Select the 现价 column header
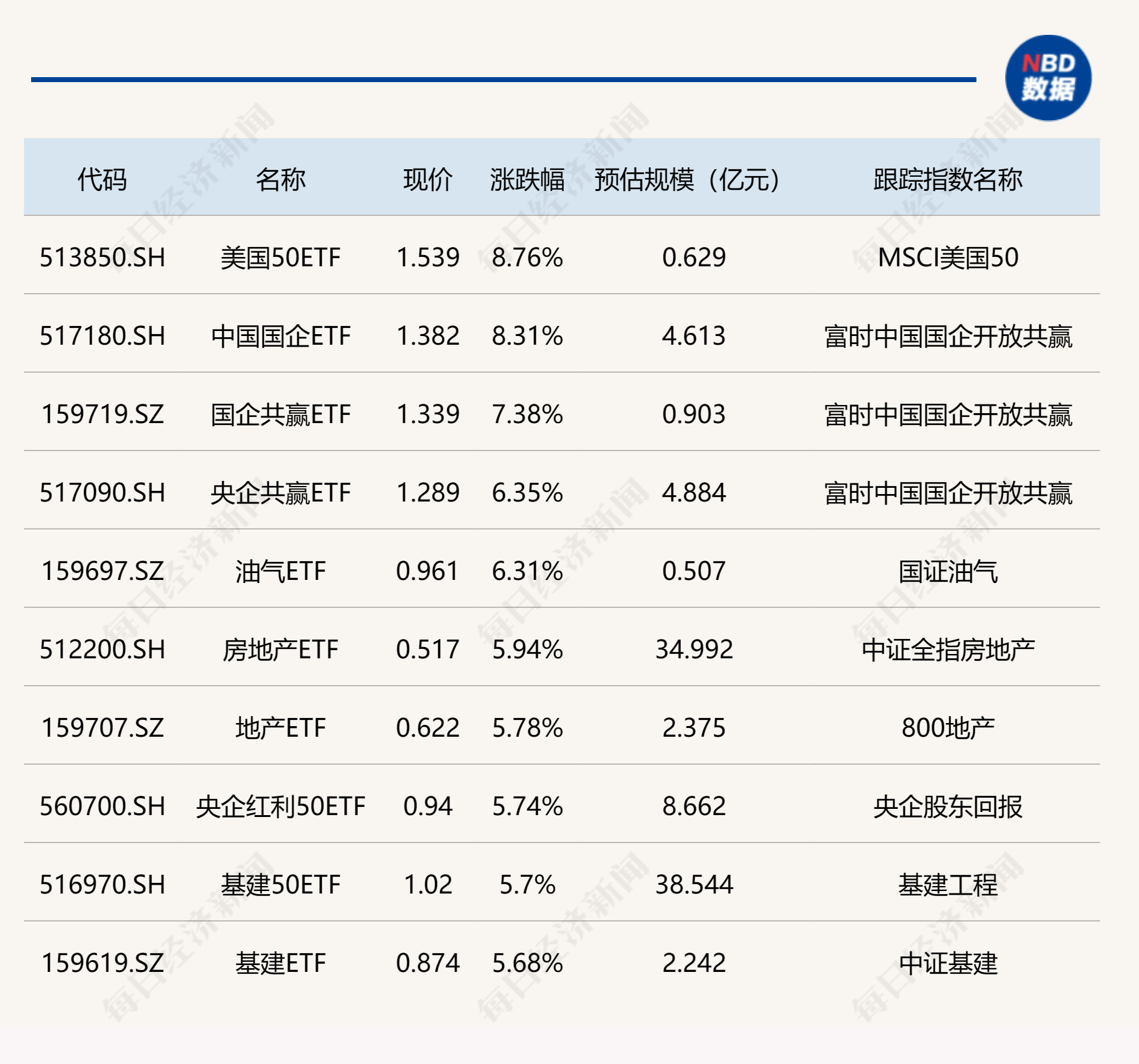The height and width of the screenshot is (1064, 1139). click(428, 180)
